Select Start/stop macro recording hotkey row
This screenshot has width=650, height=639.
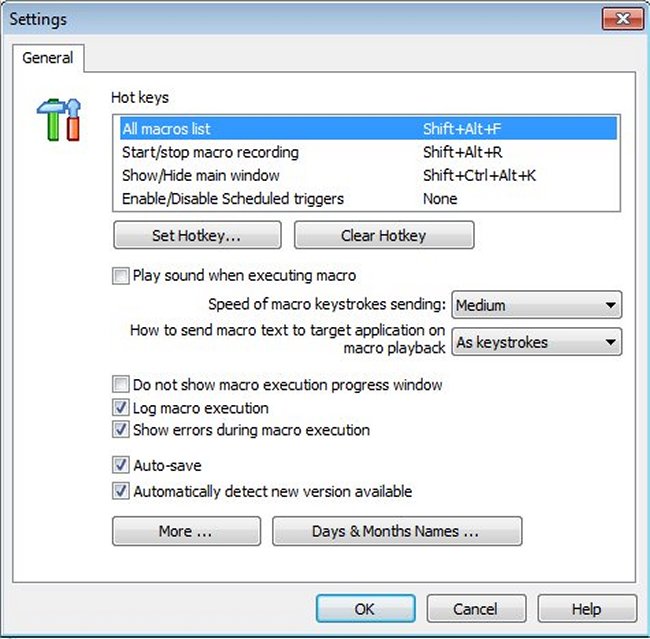[x=365, y=152]
